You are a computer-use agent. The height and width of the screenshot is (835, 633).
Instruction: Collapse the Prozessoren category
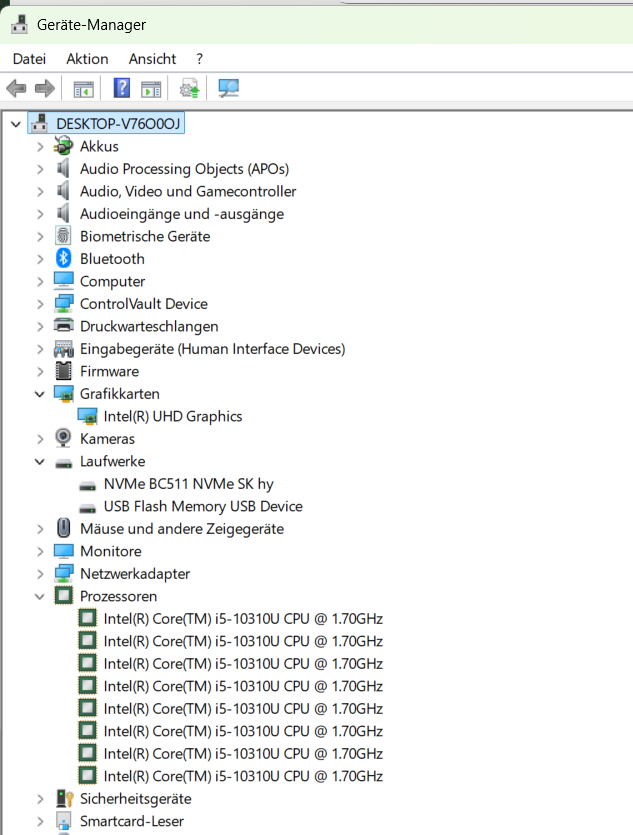coord(40,596)
